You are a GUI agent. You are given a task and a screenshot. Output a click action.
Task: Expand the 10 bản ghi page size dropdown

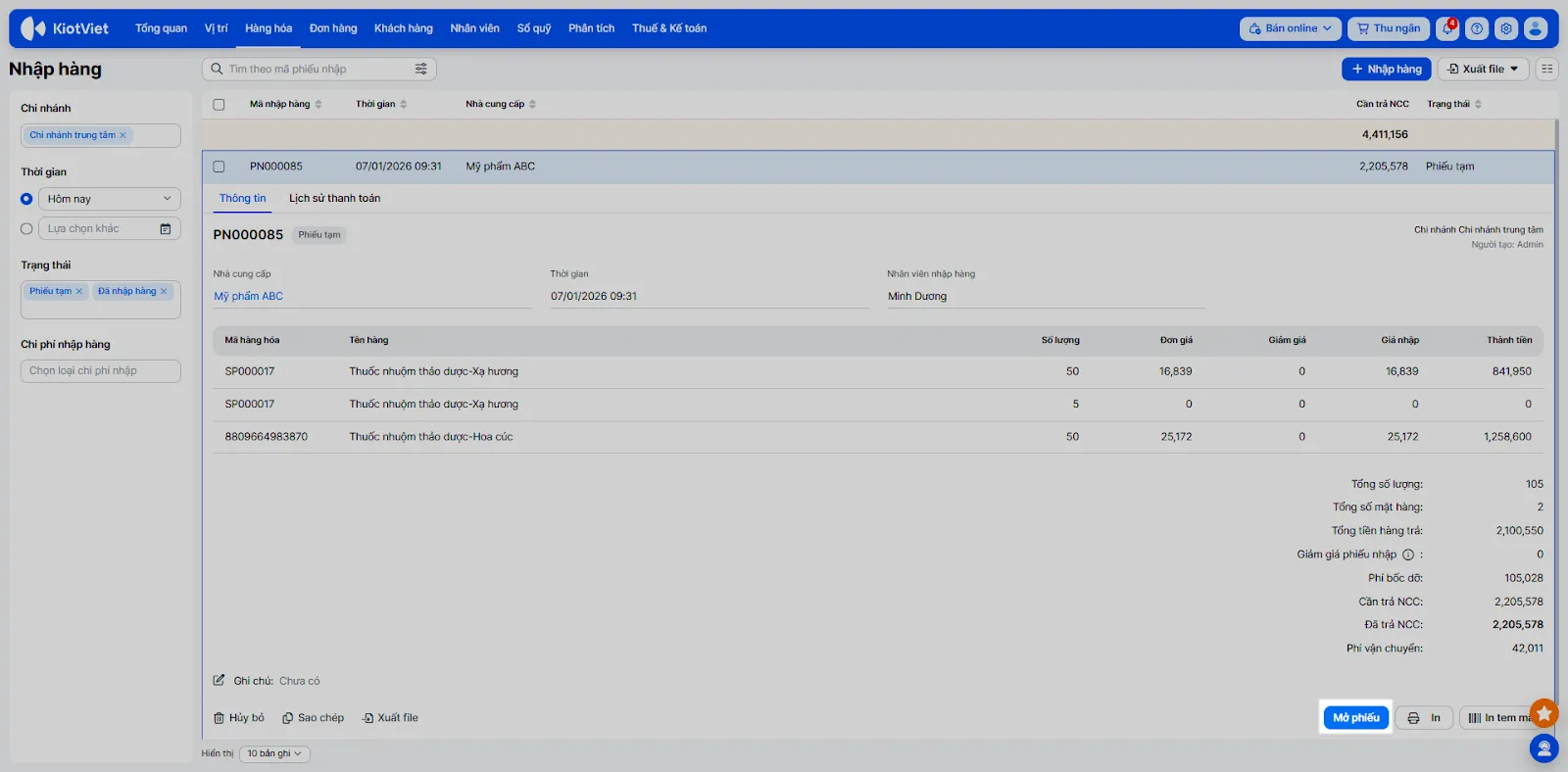pyautogui.click(x=274, y=753)
